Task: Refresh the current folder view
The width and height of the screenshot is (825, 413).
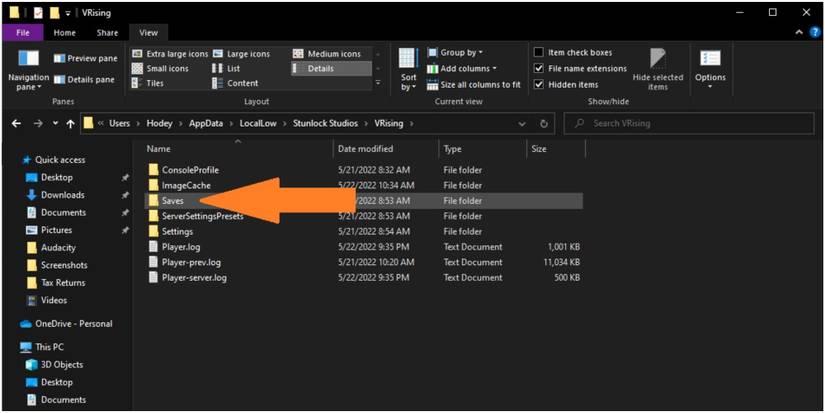Action: [544, 124]
